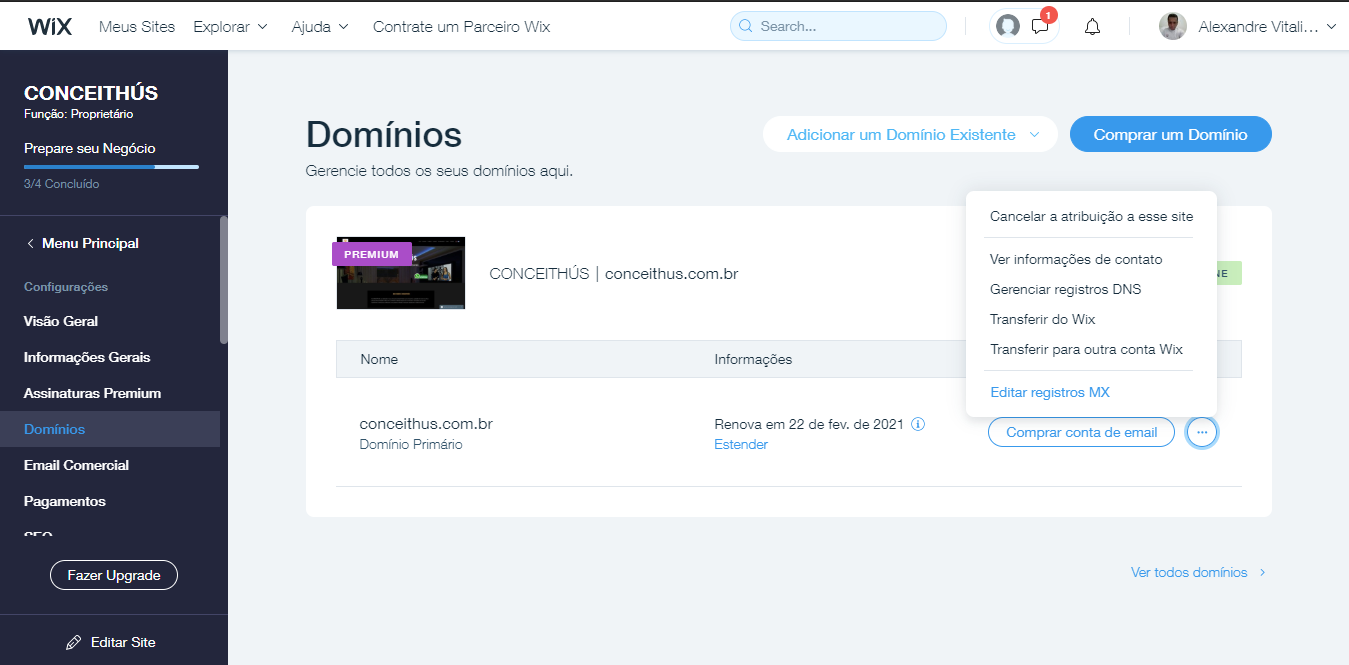Click the Comprar um Domínio button
This screenshot has height=665, width=1349.
click(x=1170, y=135)
